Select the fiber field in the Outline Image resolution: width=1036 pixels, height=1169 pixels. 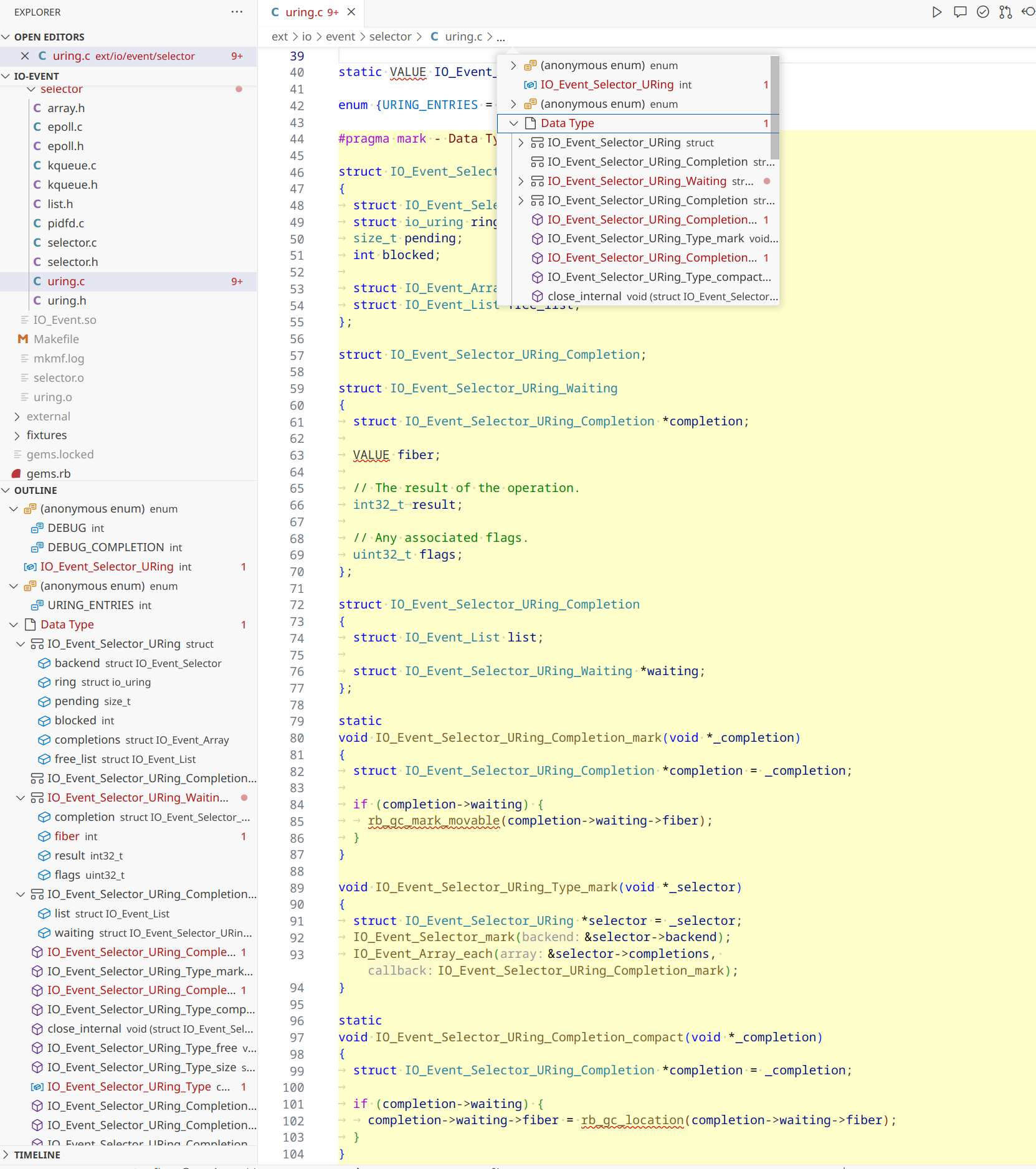click(67, 836)
